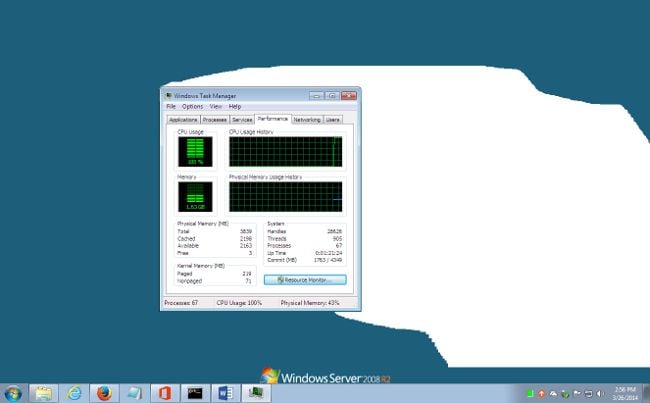Maximize the Task Manager window
The width and height of the screenshot is (650, 403).
332,95
